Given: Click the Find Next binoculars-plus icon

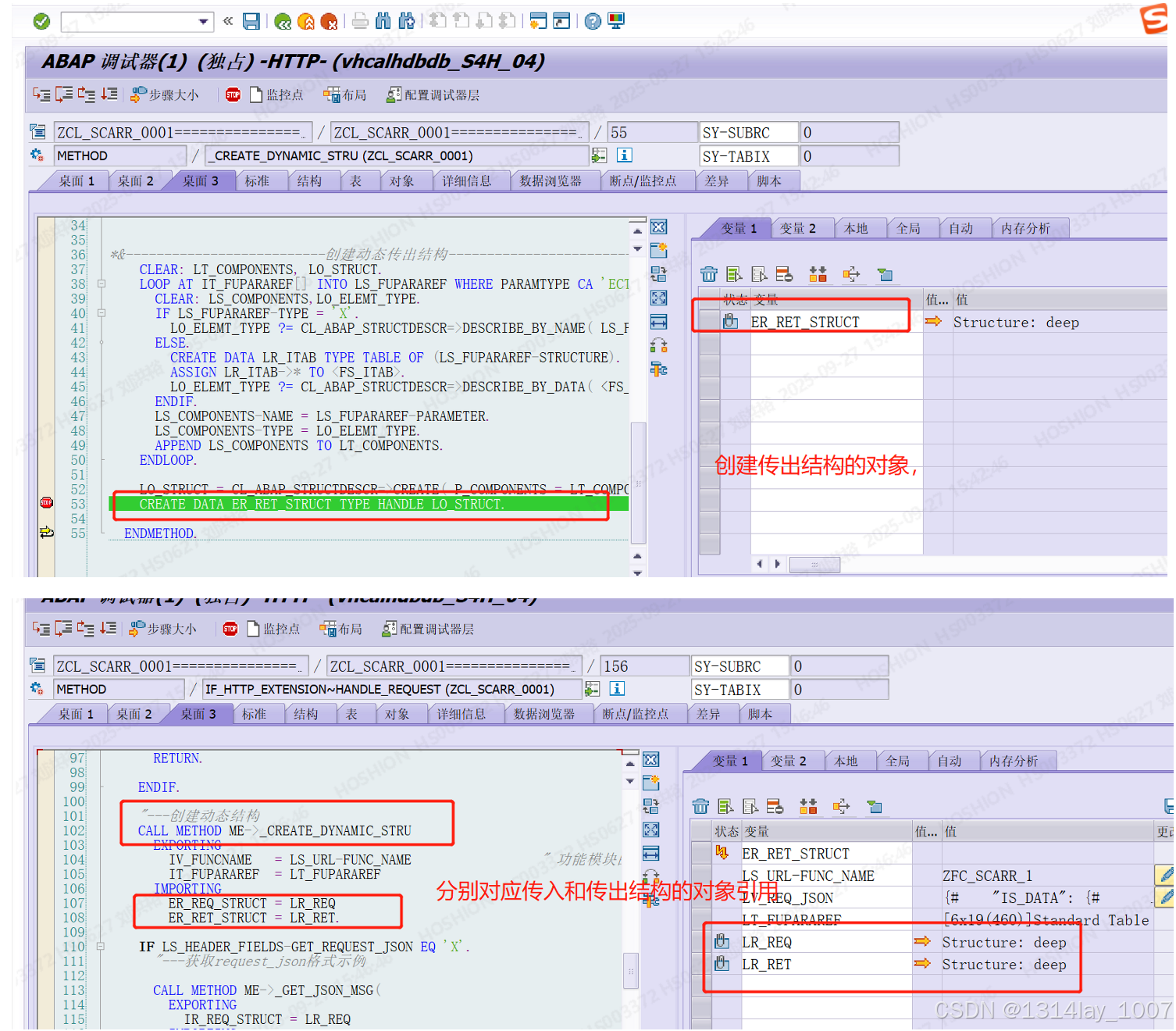Looking at the screenshot, I should pyautogui.click(x=407, y=21).
